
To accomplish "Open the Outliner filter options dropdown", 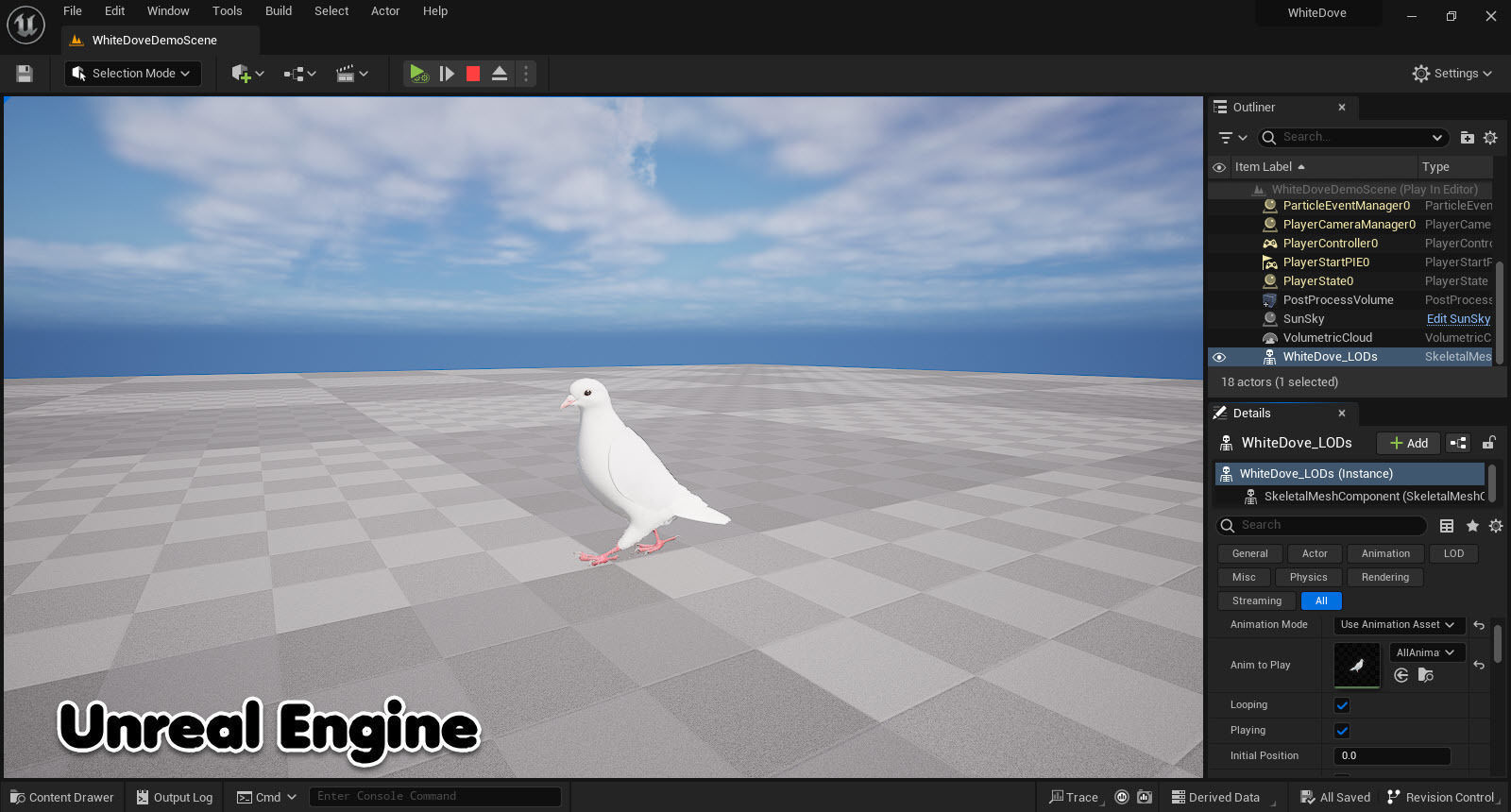I will (1232, 138).
